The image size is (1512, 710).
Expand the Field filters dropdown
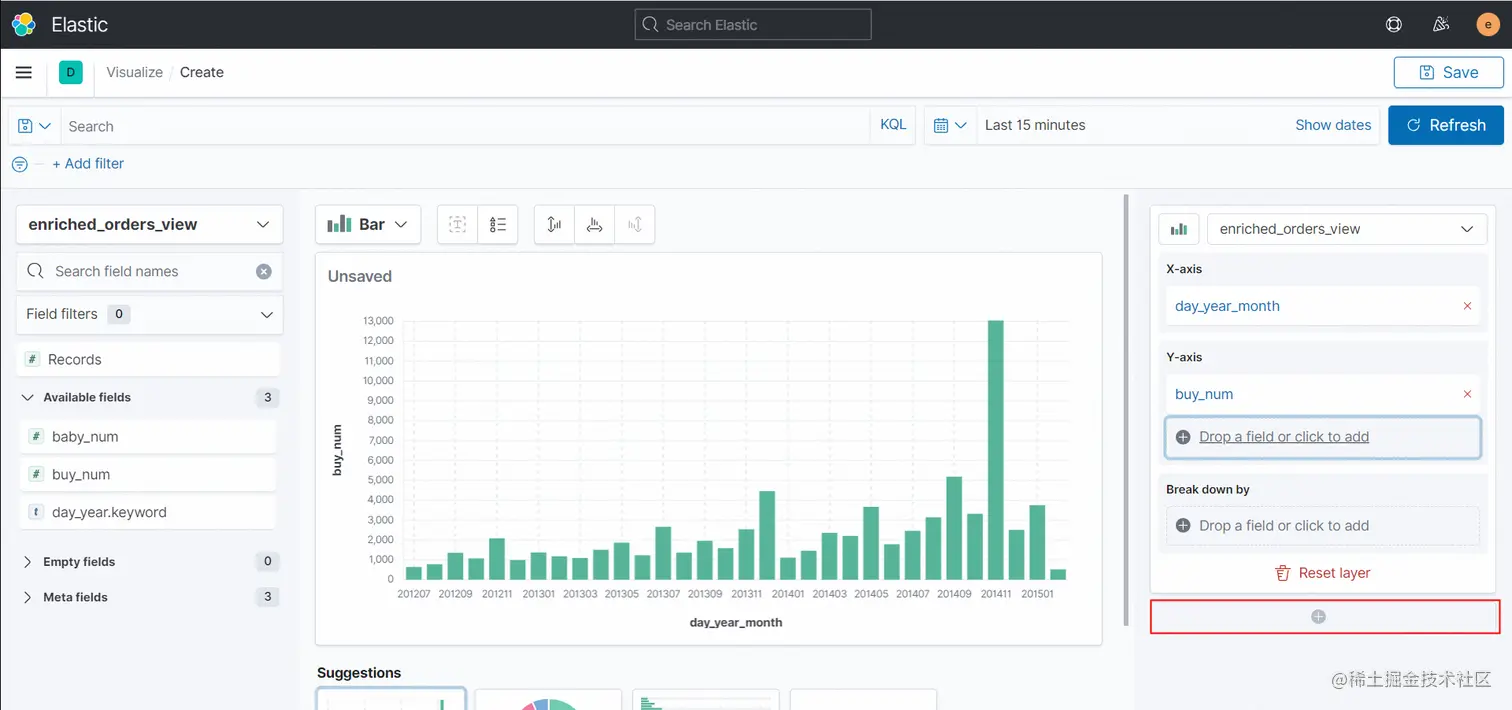point(150,314)
